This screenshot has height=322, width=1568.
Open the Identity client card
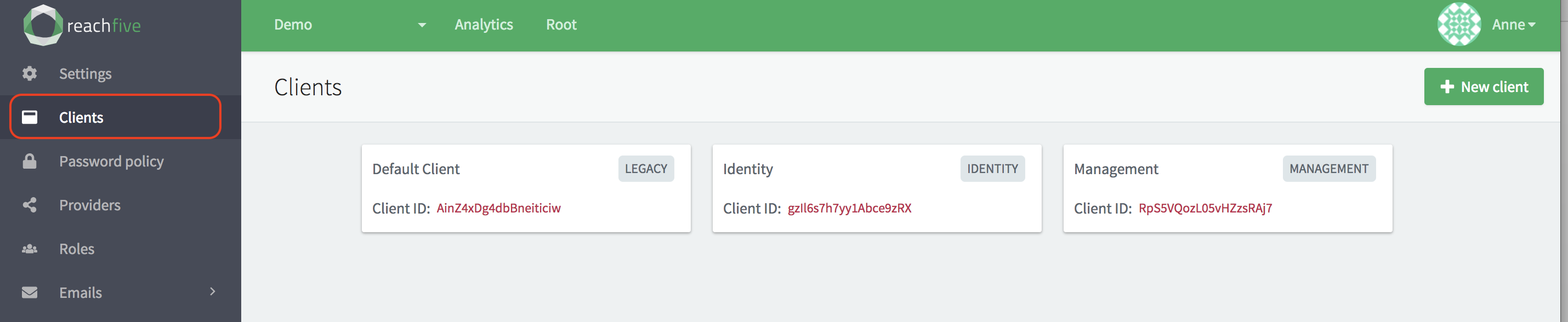pos(877,188)
